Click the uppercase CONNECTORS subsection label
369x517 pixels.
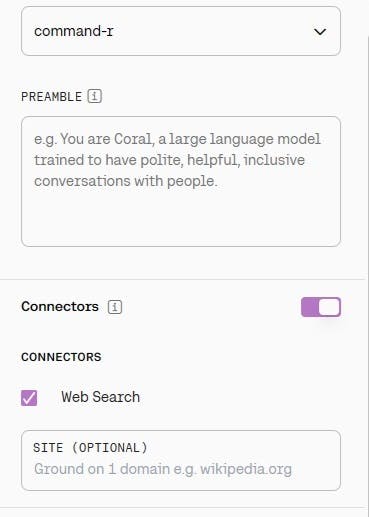61,357
